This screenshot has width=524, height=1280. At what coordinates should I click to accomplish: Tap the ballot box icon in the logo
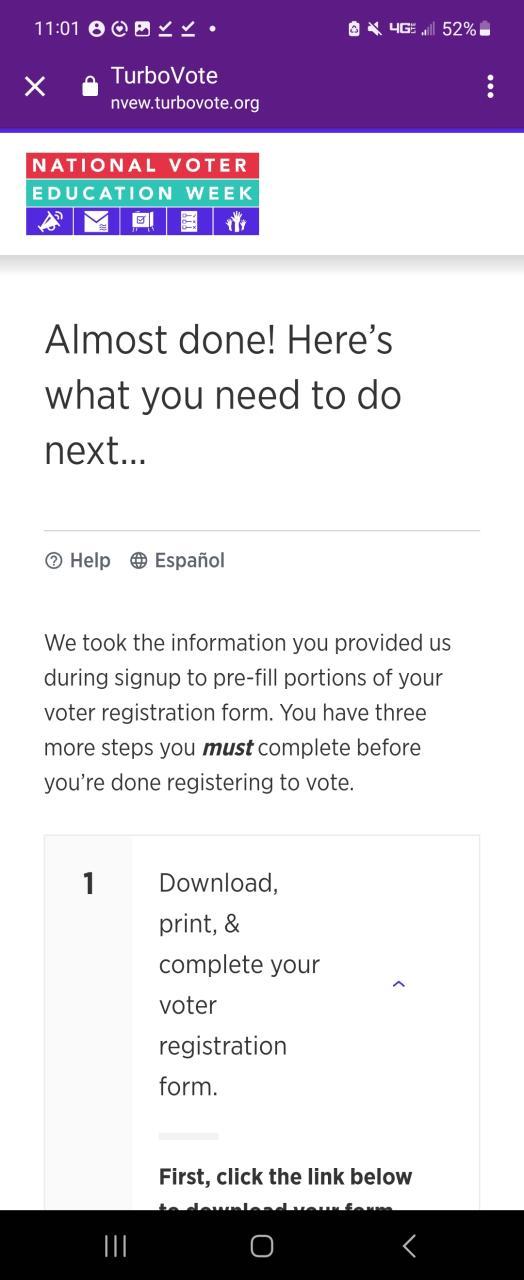[143, 221]
